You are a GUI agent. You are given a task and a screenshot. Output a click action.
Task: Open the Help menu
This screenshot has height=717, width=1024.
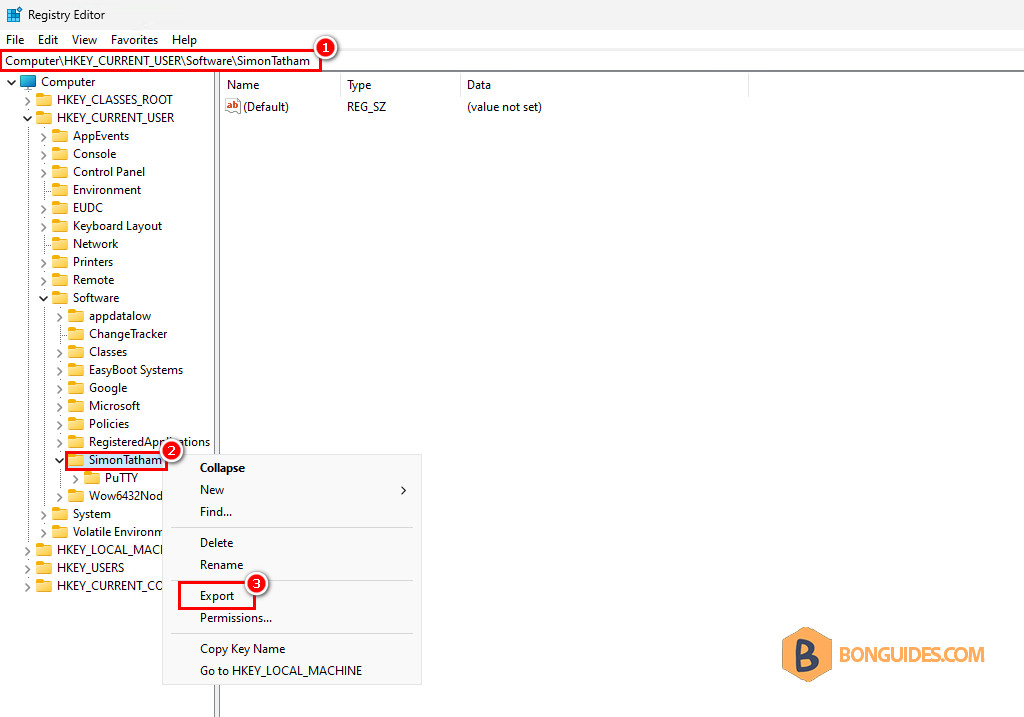pos(184,40)
